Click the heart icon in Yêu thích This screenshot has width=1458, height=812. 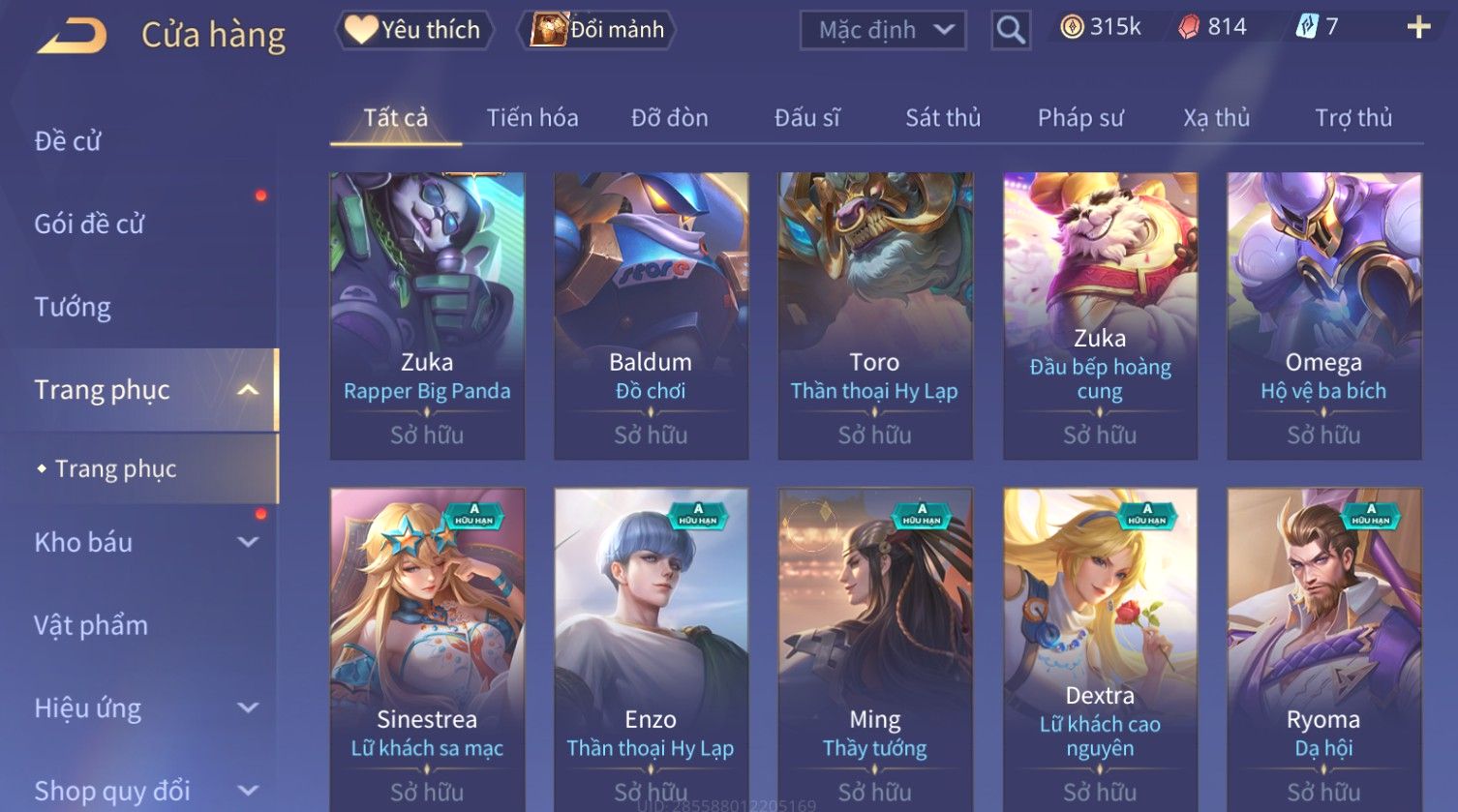point(361,30)
